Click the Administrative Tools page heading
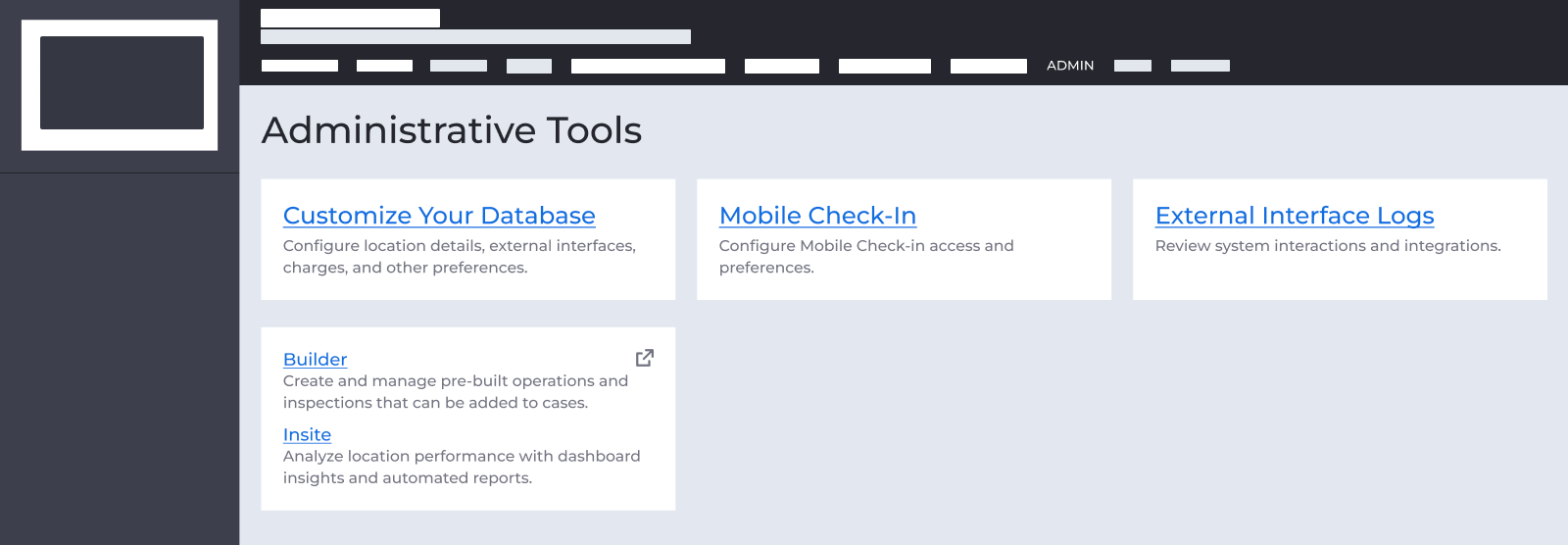 click(451, 130)
